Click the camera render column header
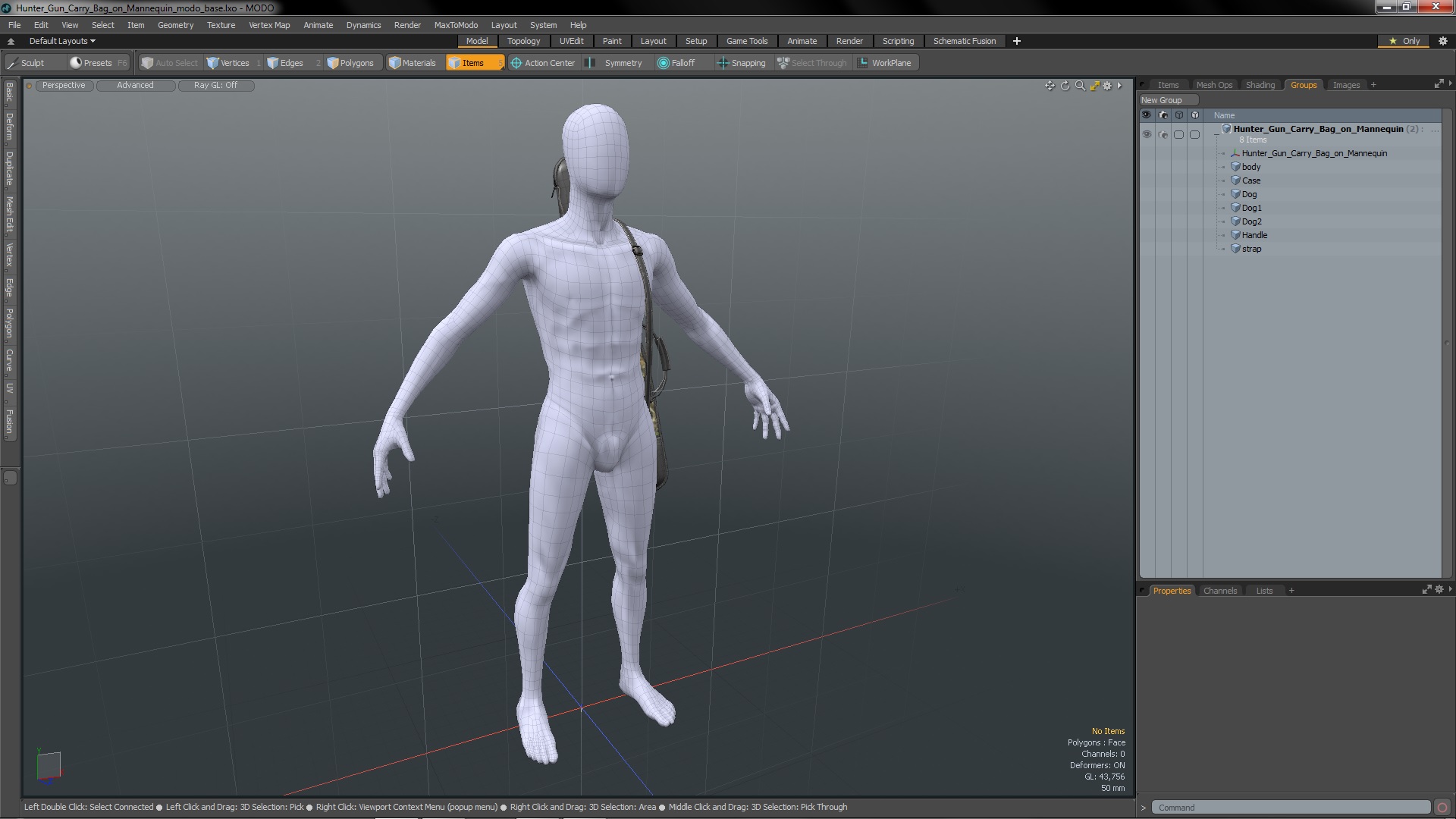 pyautogui.click(x=1163, y=115)
